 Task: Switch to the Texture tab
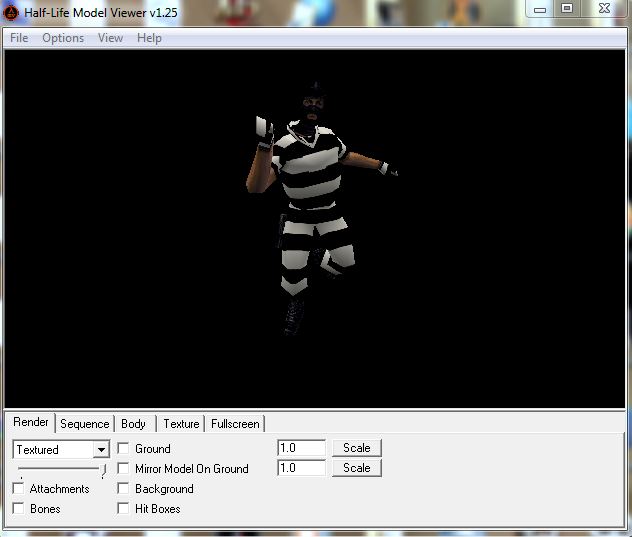click(181, 424)
